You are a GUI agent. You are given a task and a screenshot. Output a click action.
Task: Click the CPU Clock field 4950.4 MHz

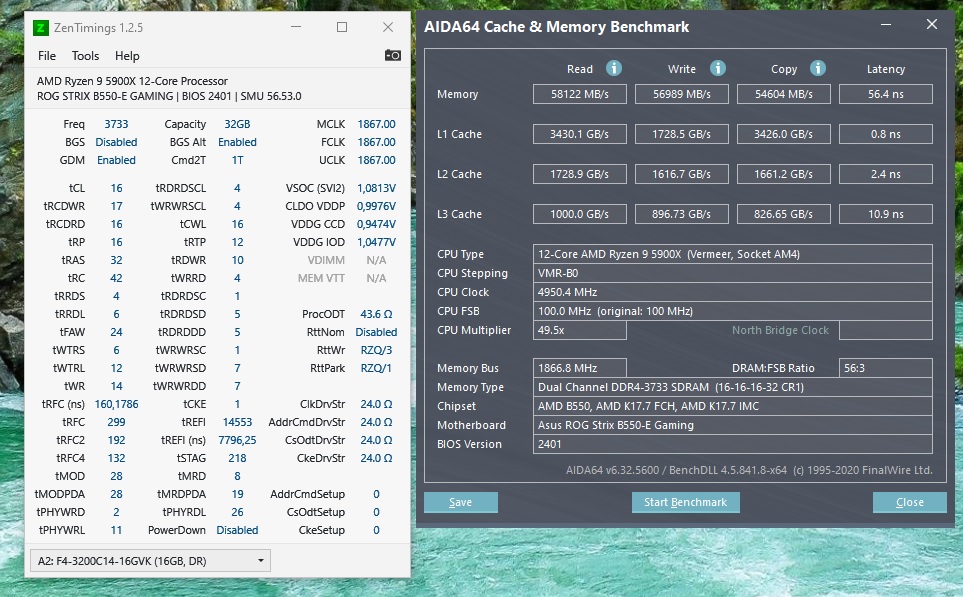pyautogui.click(x=733, y=292)
